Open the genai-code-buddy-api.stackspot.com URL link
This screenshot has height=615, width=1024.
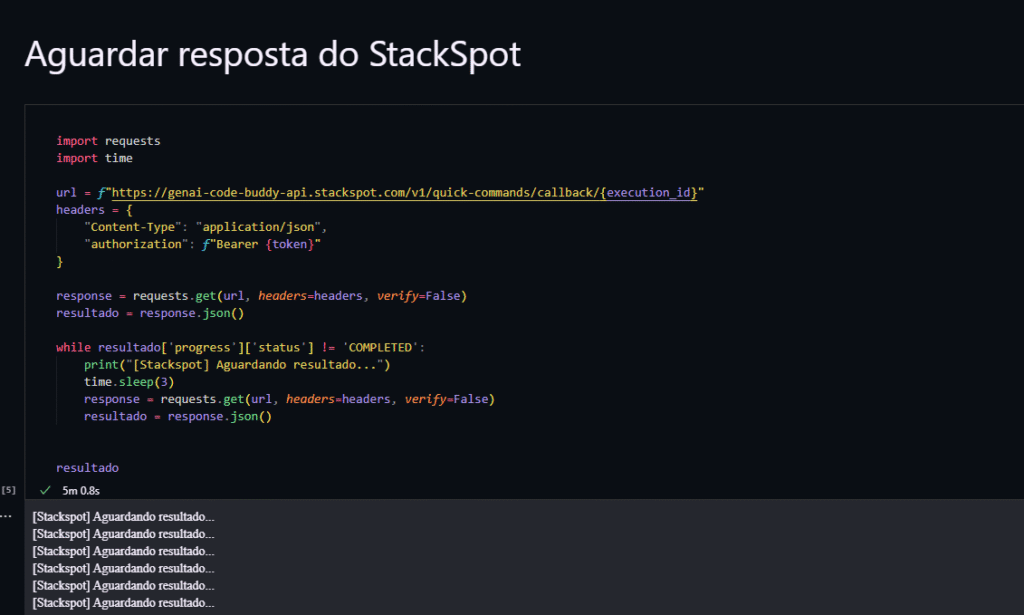click(x=404, y=193)
